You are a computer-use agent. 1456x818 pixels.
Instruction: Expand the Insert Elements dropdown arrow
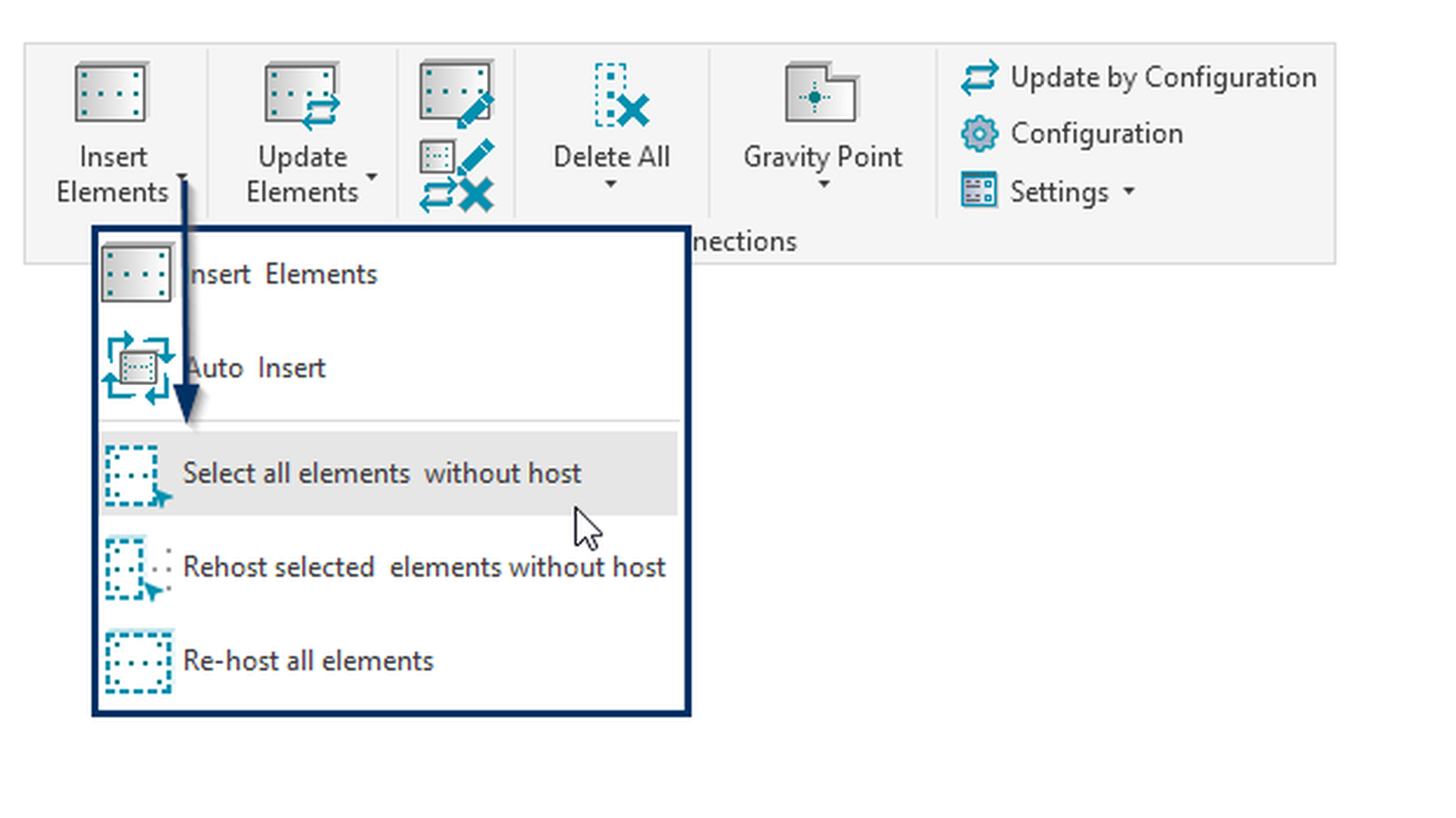181,177
